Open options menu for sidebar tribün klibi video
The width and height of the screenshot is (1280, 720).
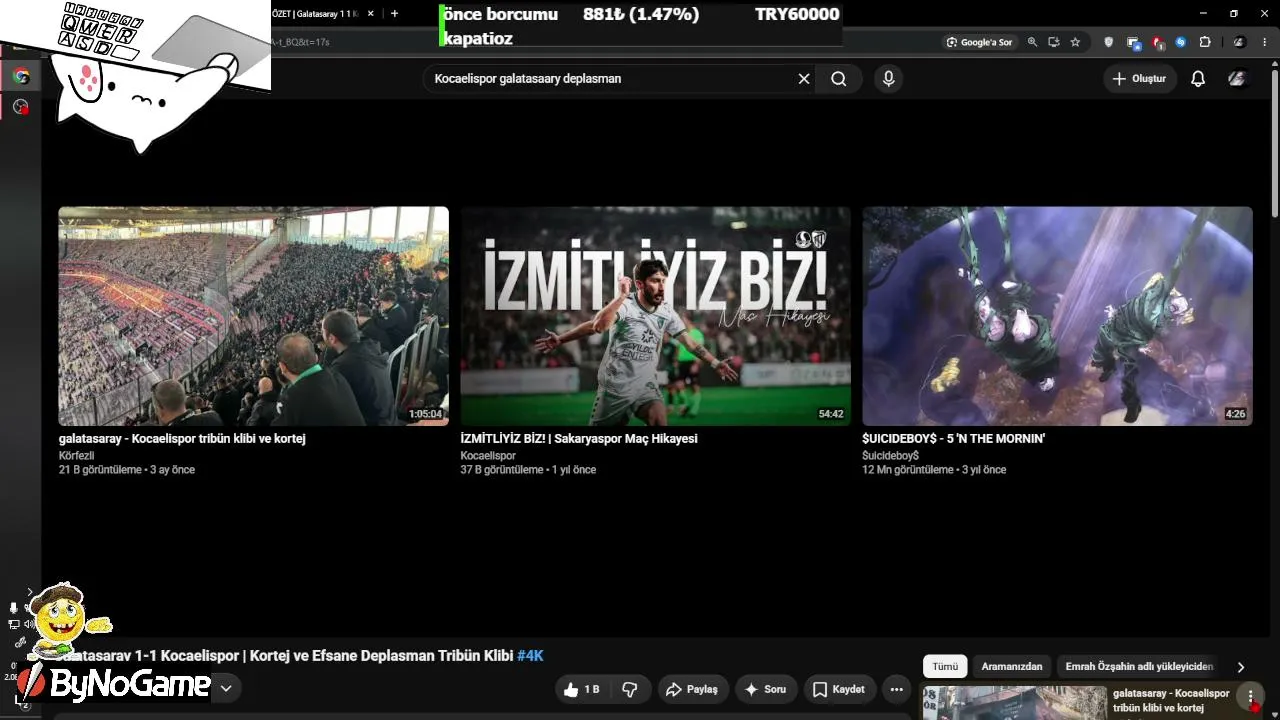pos(1250,697)
